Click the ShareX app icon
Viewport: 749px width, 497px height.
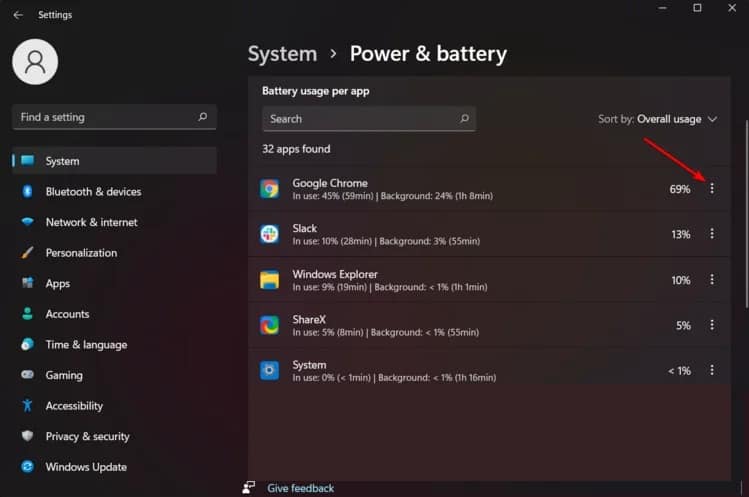(269, 325)
